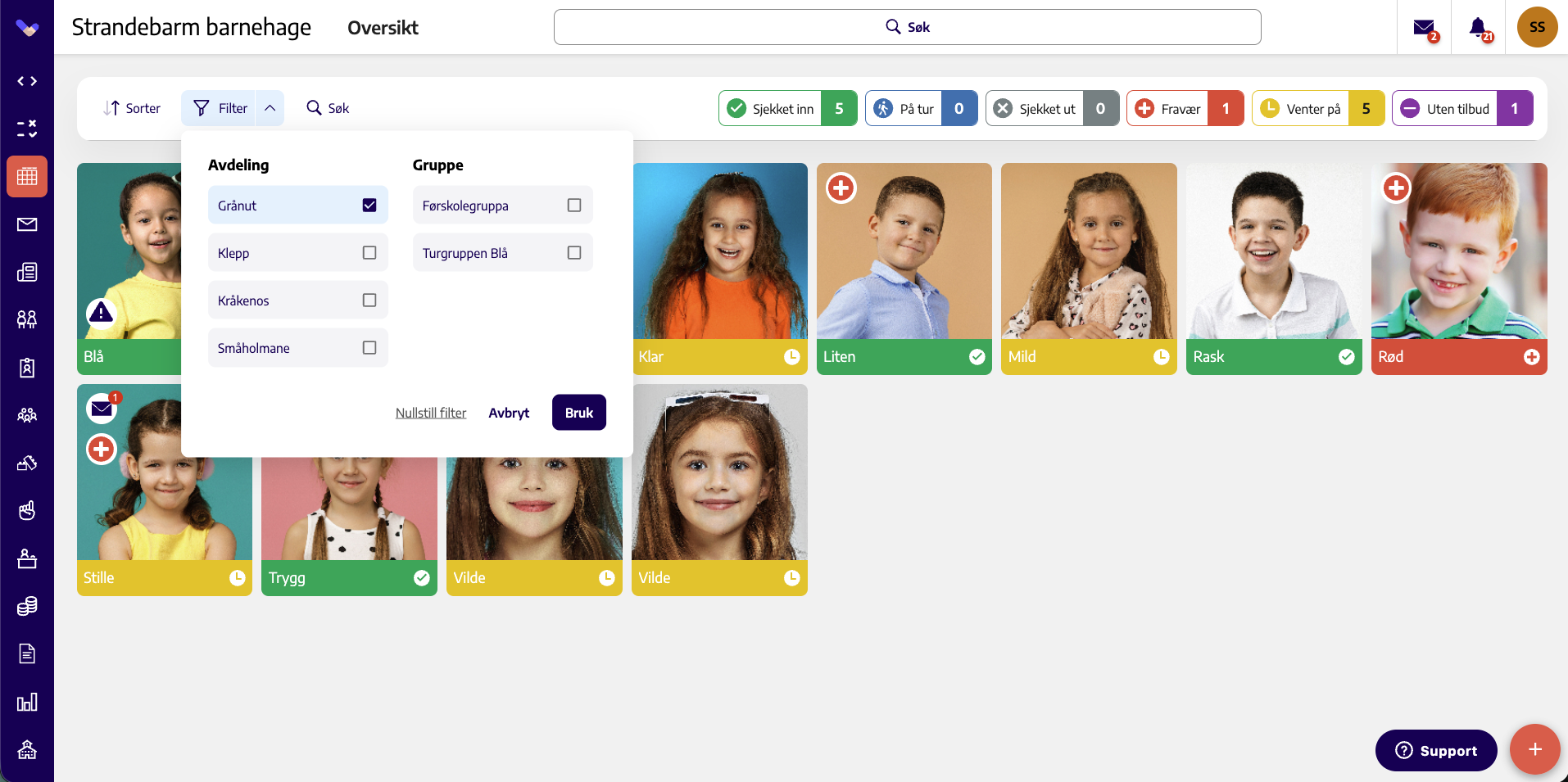Open notifications bell in top bar
1568x782 pixels.
tap(1479, 28)
